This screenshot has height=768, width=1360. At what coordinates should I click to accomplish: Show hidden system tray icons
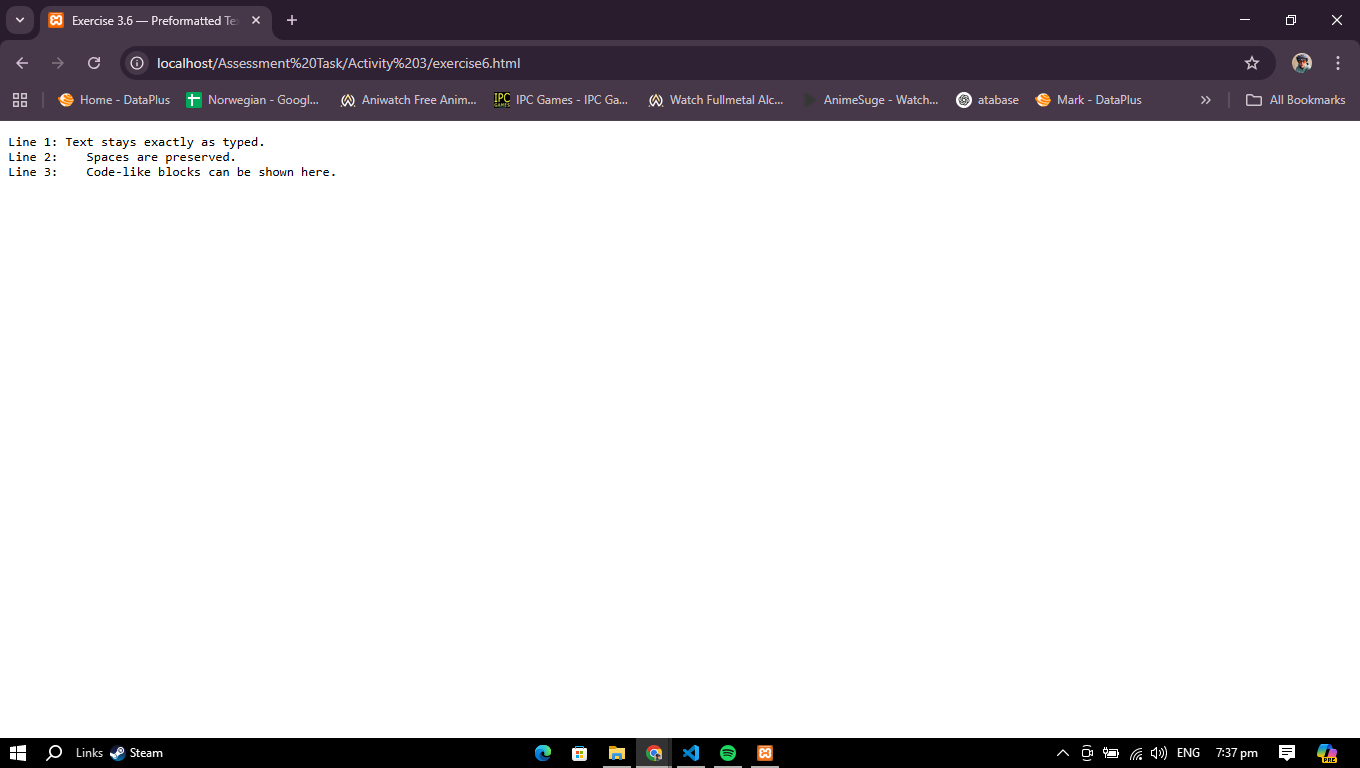[1063, 753]
